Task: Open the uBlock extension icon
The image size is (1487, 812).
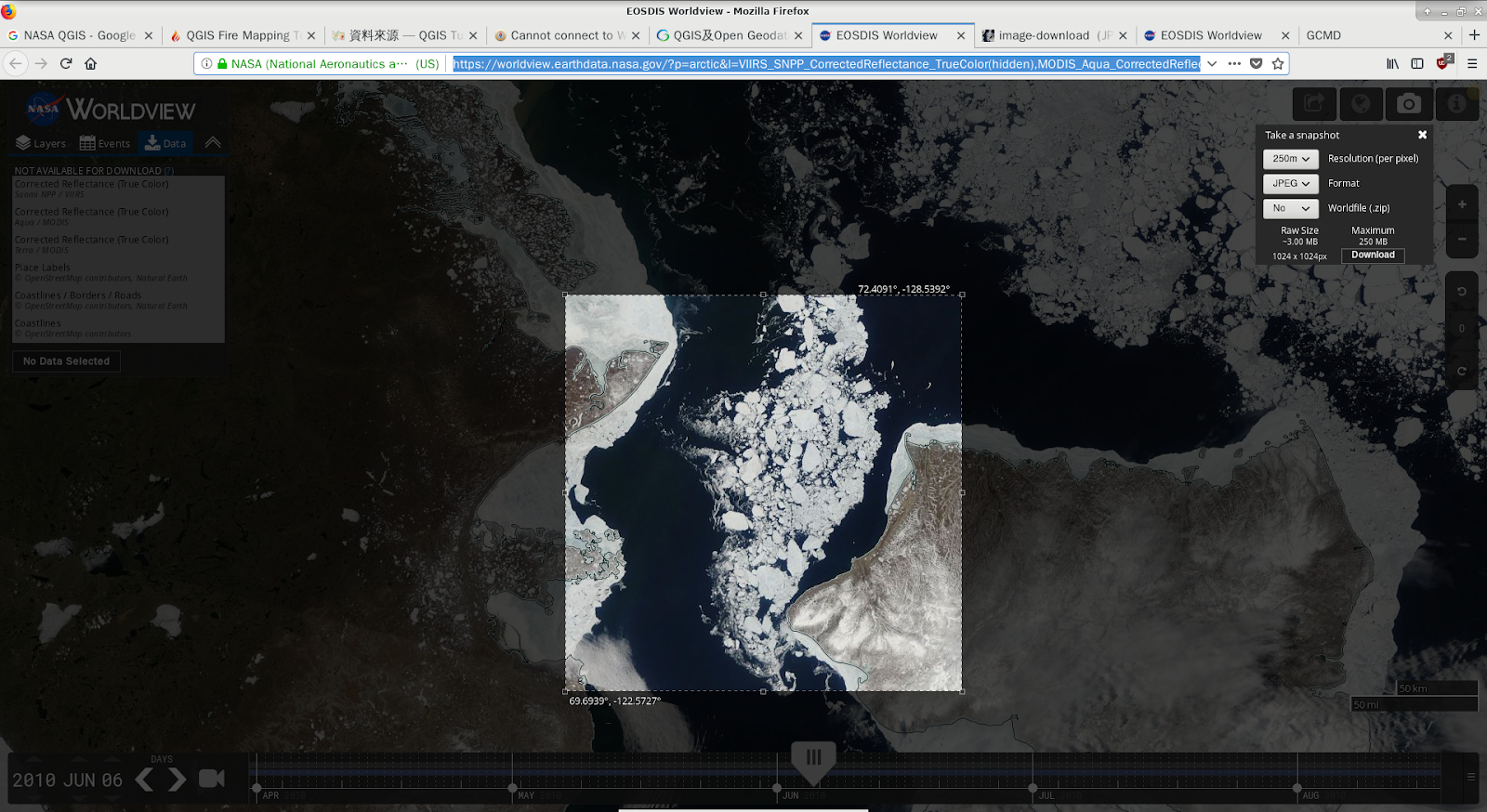Action: click(x=1443, y=62)
